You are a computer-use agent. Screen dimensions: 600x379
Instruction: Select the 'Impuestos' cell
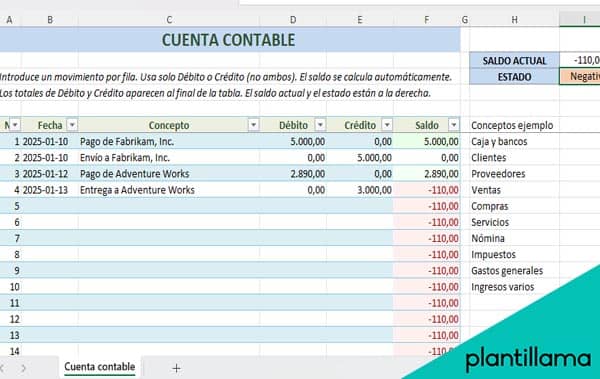[514, 254]
